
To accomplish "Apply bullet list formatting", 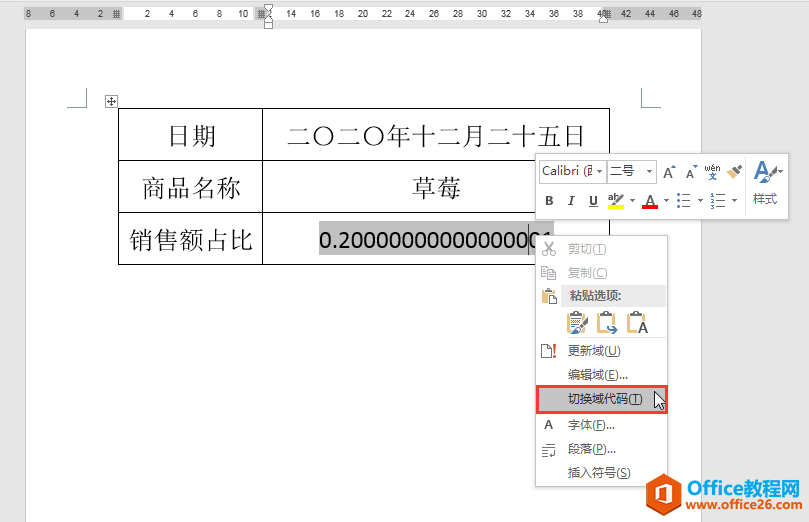I will [x=684, y=201].
